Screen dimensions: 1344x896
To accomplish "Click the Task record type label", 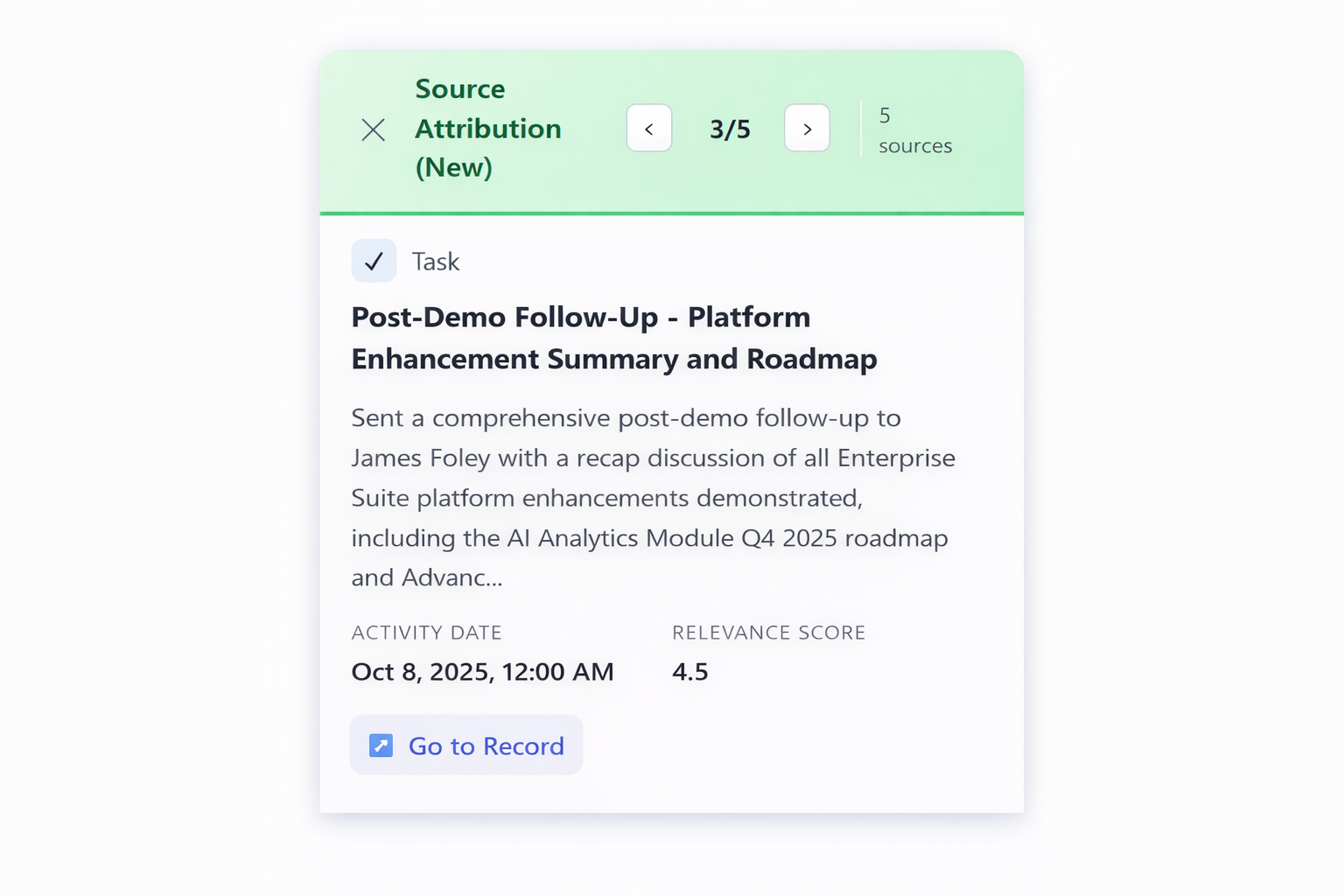I will coord(436,262).
